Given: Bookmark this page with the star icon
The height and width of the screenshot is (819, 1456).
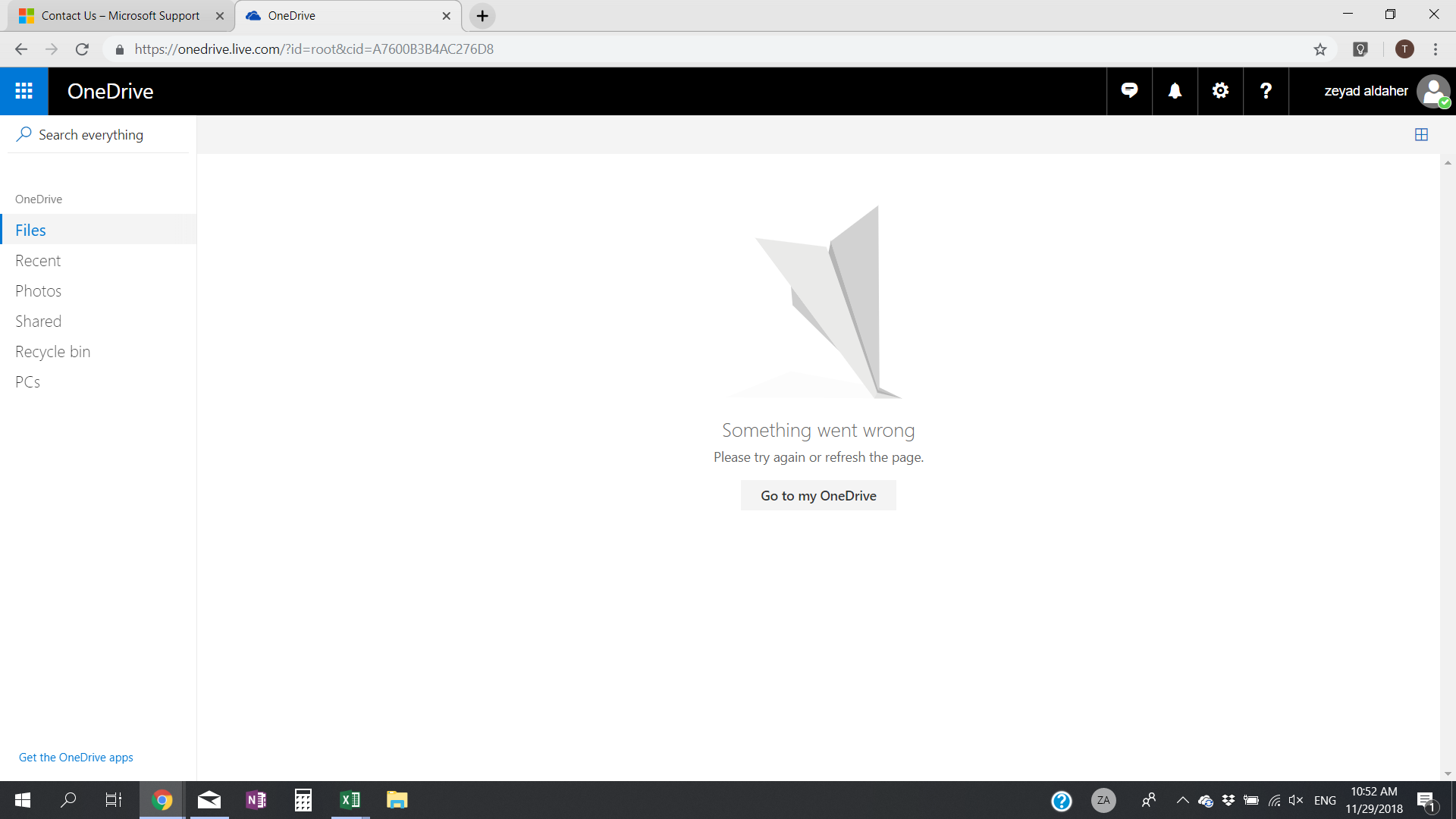Looking at the screenshot, I should click(x=1320, y=49).
